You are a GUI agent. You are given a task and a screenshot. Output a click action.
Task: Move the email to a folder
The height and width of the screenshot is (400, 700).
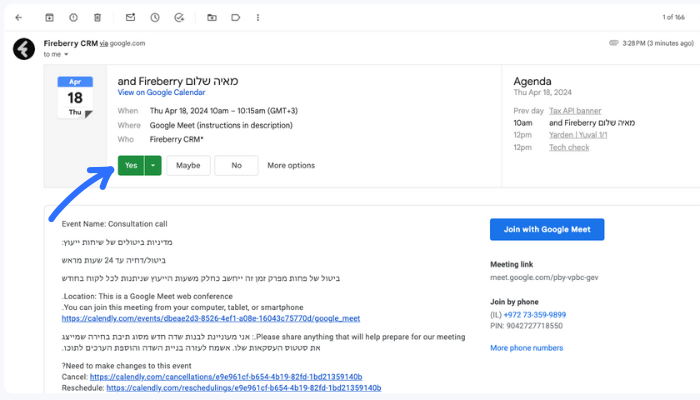[x=212, y=17]
